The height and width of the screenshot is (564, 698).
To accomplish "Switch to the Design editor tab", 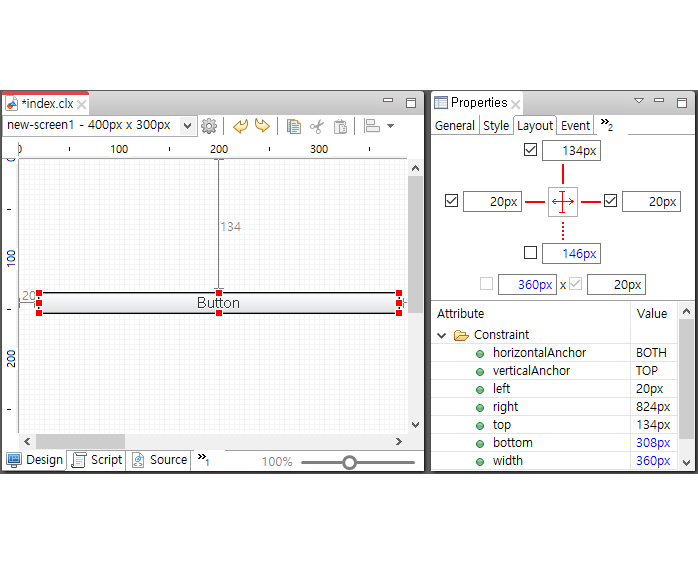I will pos(35,460).
